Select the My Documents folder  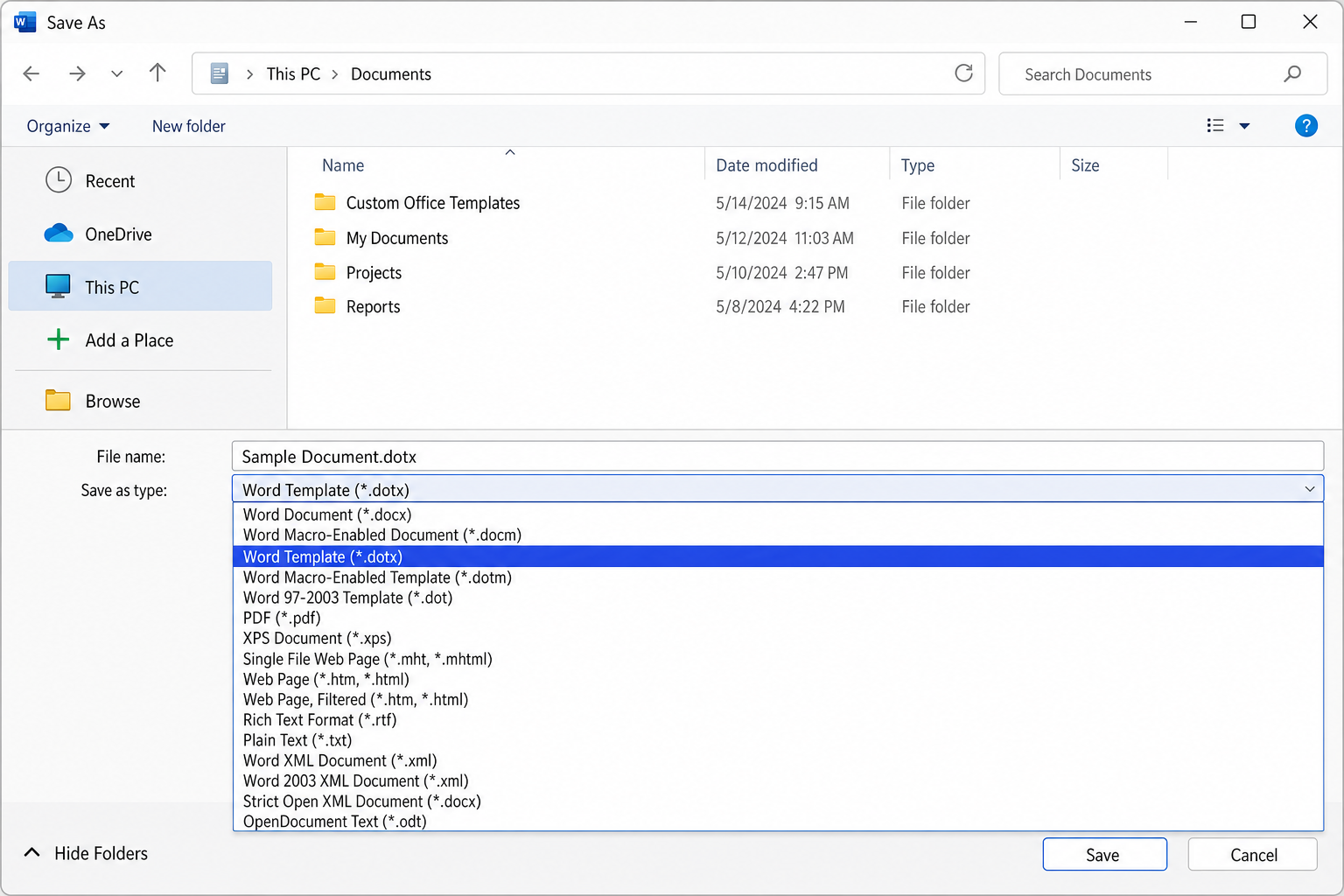pyautogui.click(x=396, y=238)
